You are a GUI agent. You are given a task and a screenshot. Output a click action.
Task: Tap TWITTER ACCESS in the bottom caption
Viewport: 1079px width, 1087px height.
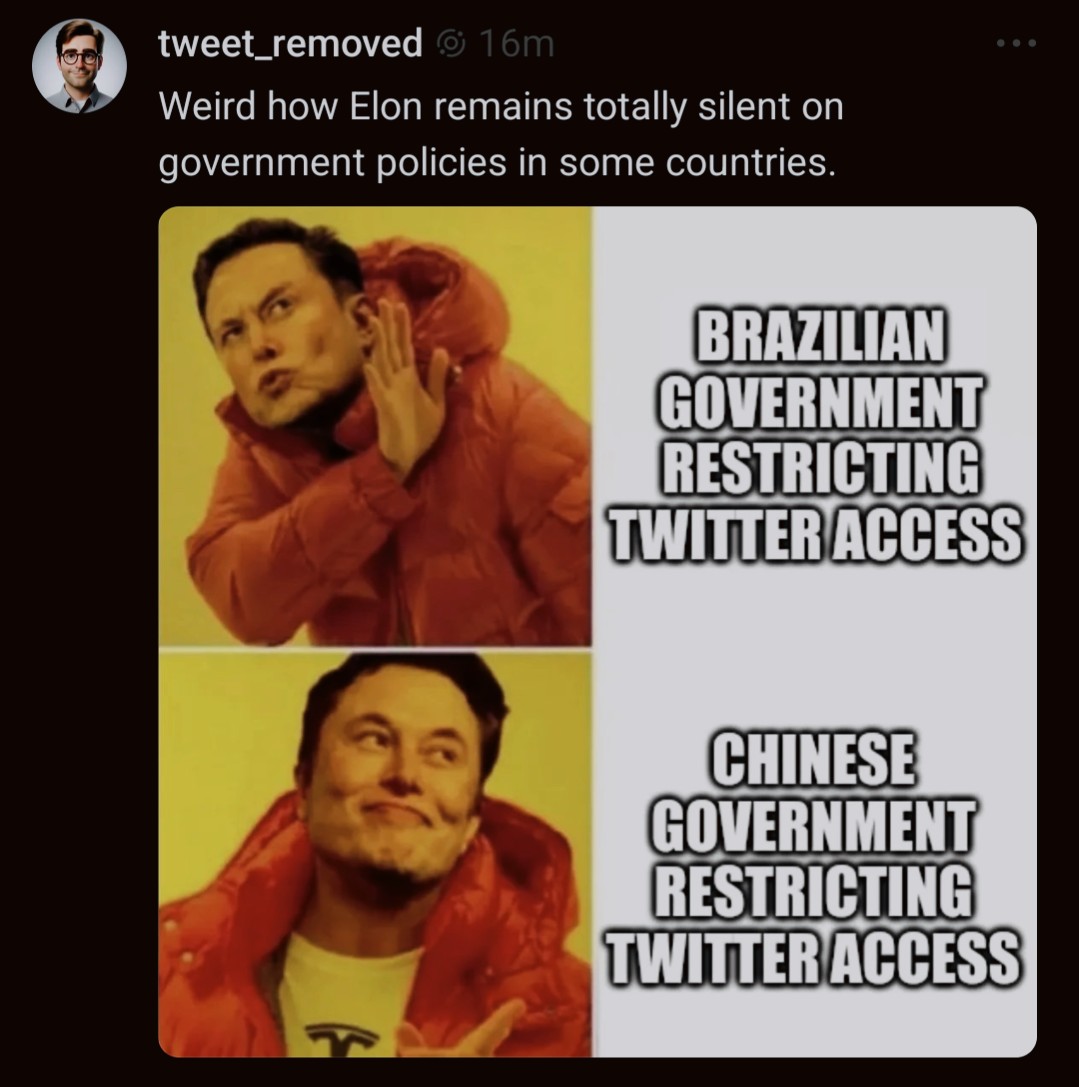point(813,957)
